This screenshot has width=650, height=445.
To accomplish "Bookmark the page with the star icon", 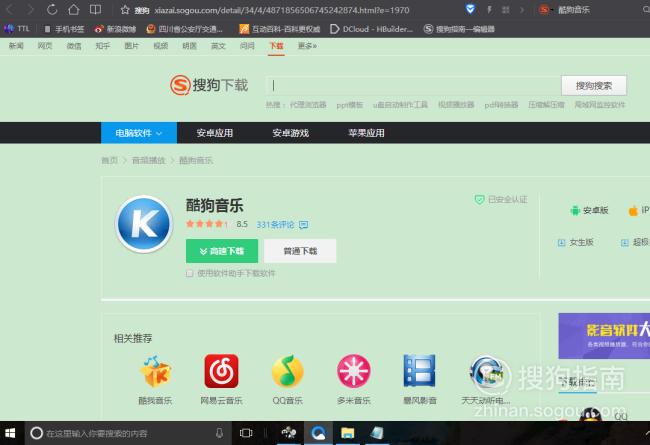I will coord(125,10).
